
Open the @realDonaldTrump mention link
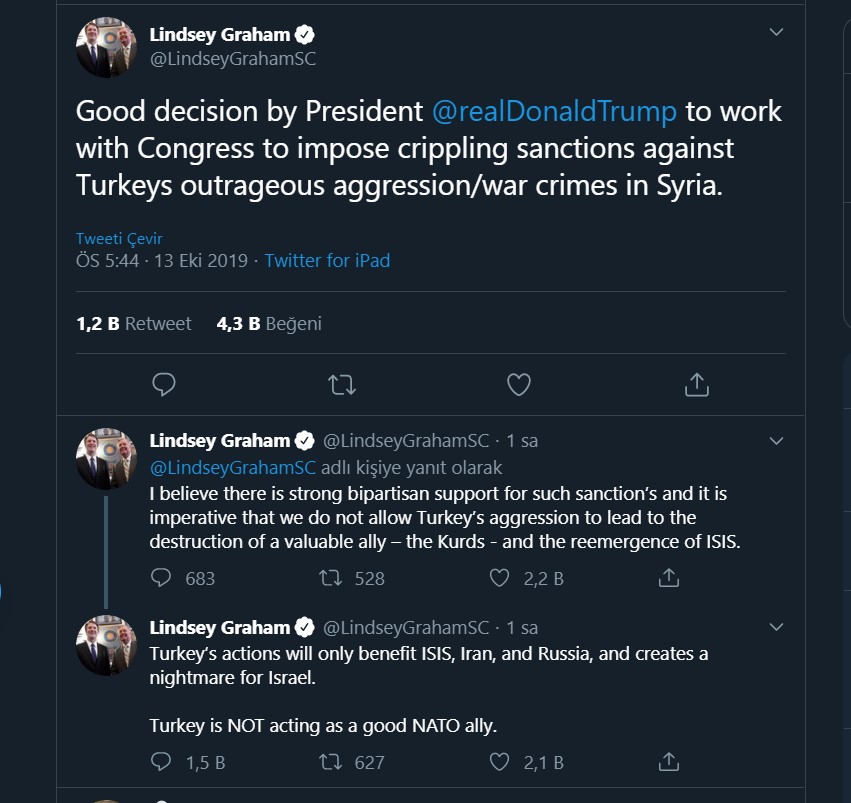point(554,111)
